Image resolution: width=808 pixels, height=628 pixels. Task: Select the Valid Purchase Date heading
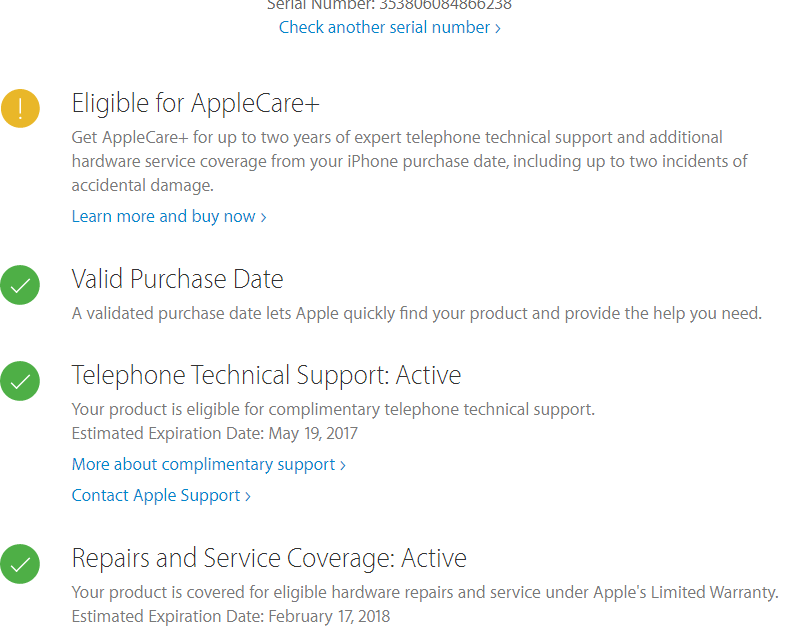[x=177, y=279]
